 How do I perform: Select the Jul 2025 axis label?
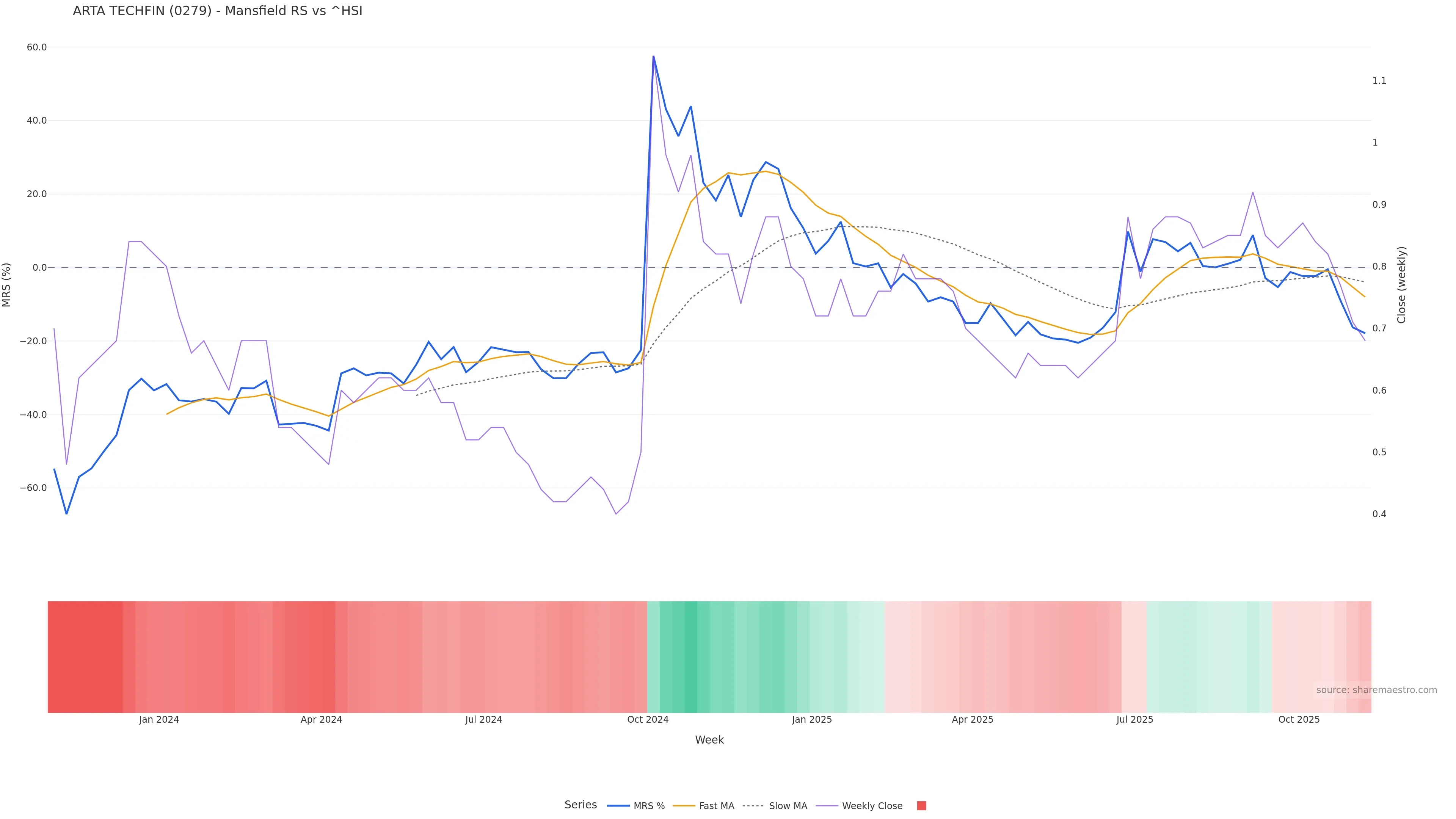pos(1134,720)
